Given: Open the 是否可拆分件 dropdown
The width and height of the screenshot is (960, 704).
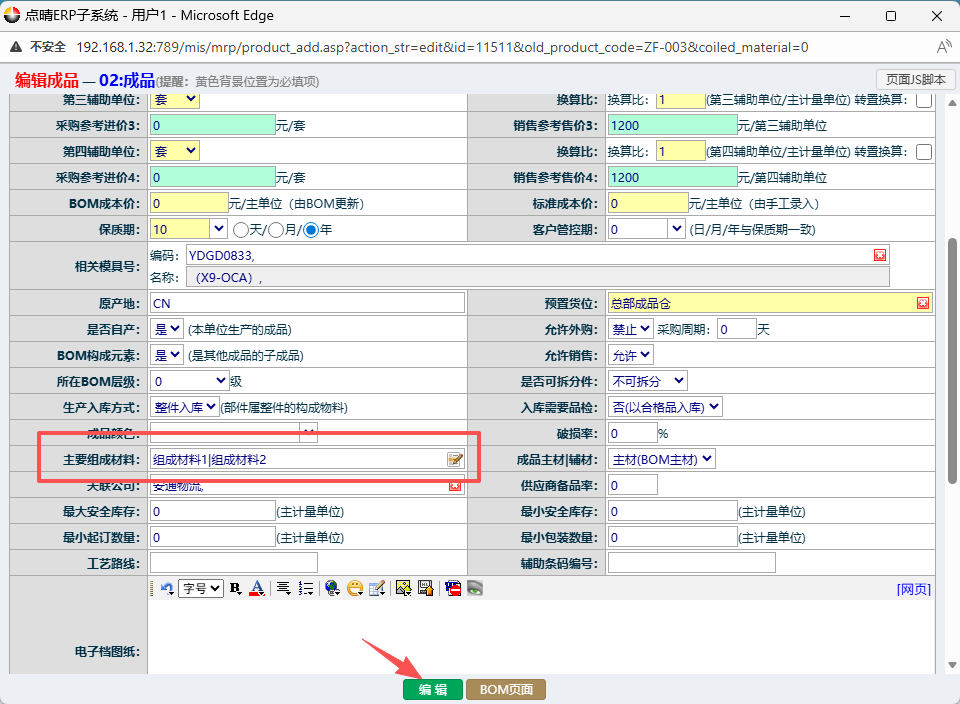Looking at the screenshot, I should [648, 381].
